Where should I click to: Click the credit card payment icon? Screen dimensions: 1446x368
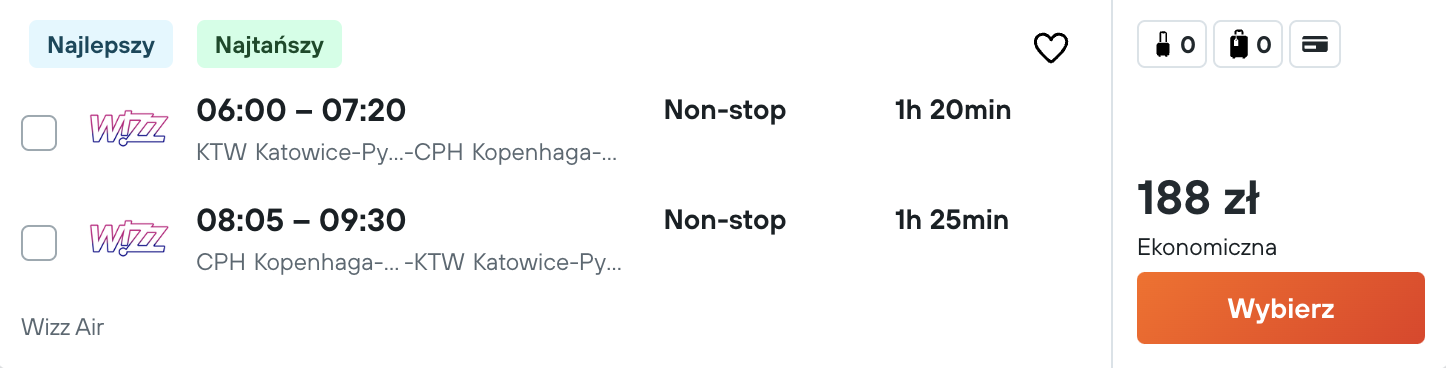pyautogui.click(x=1315, y=45)
